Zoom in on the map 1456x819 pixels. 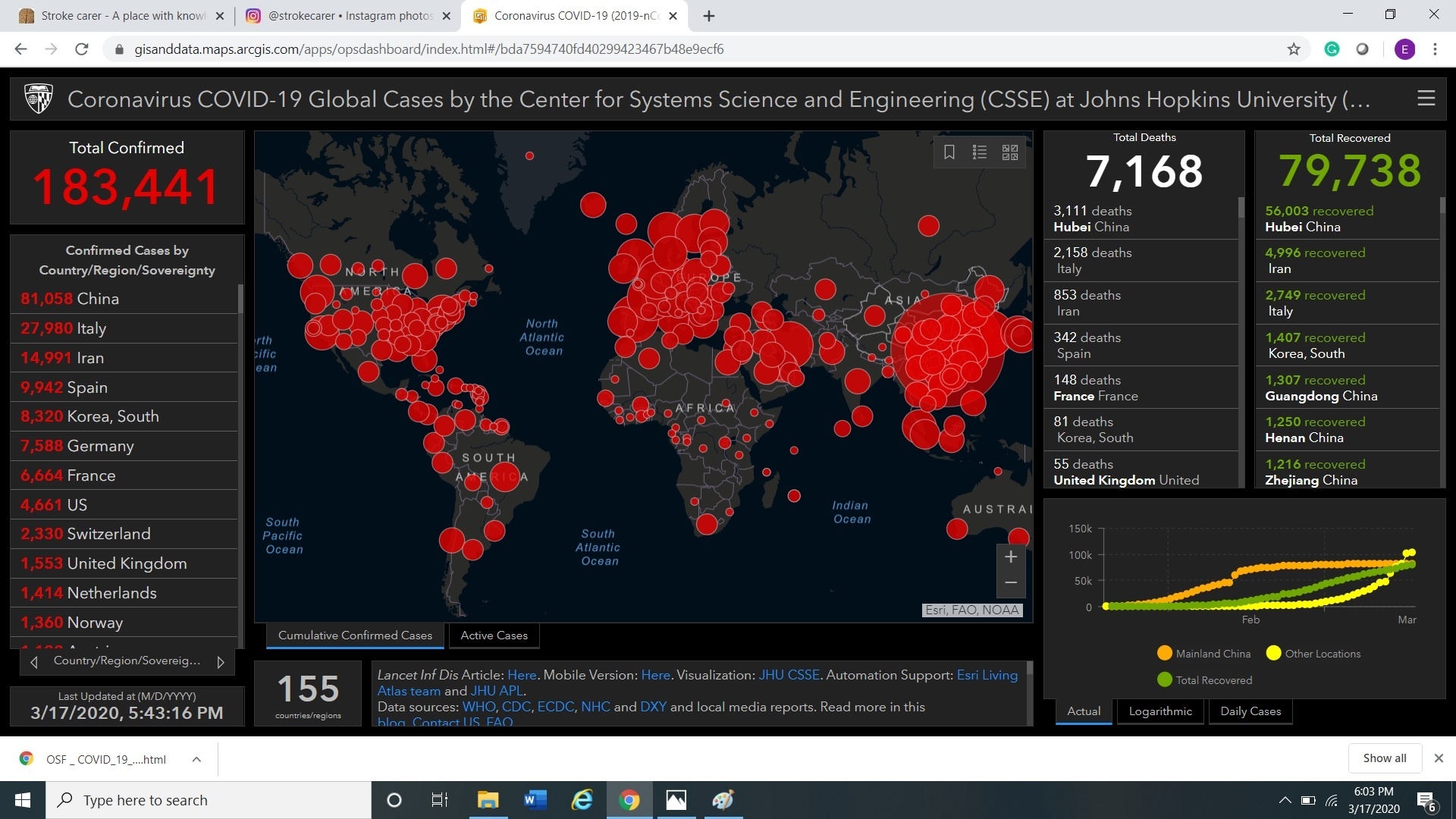(x=1010, y=557)
